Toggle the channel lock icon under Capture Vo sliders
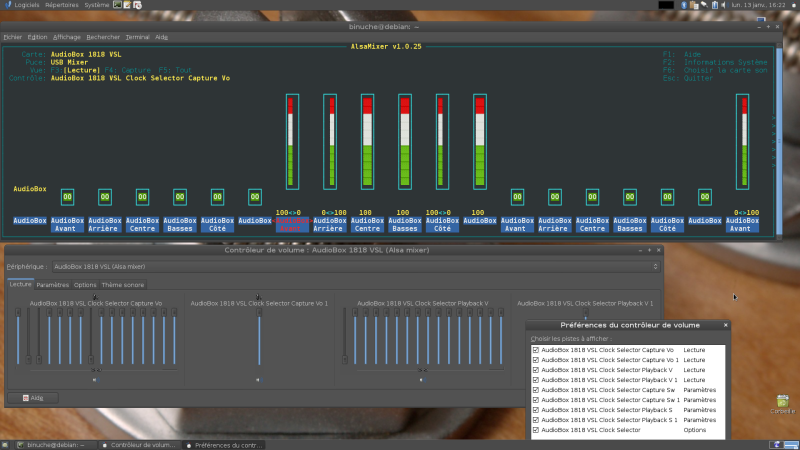 [96, 370]
